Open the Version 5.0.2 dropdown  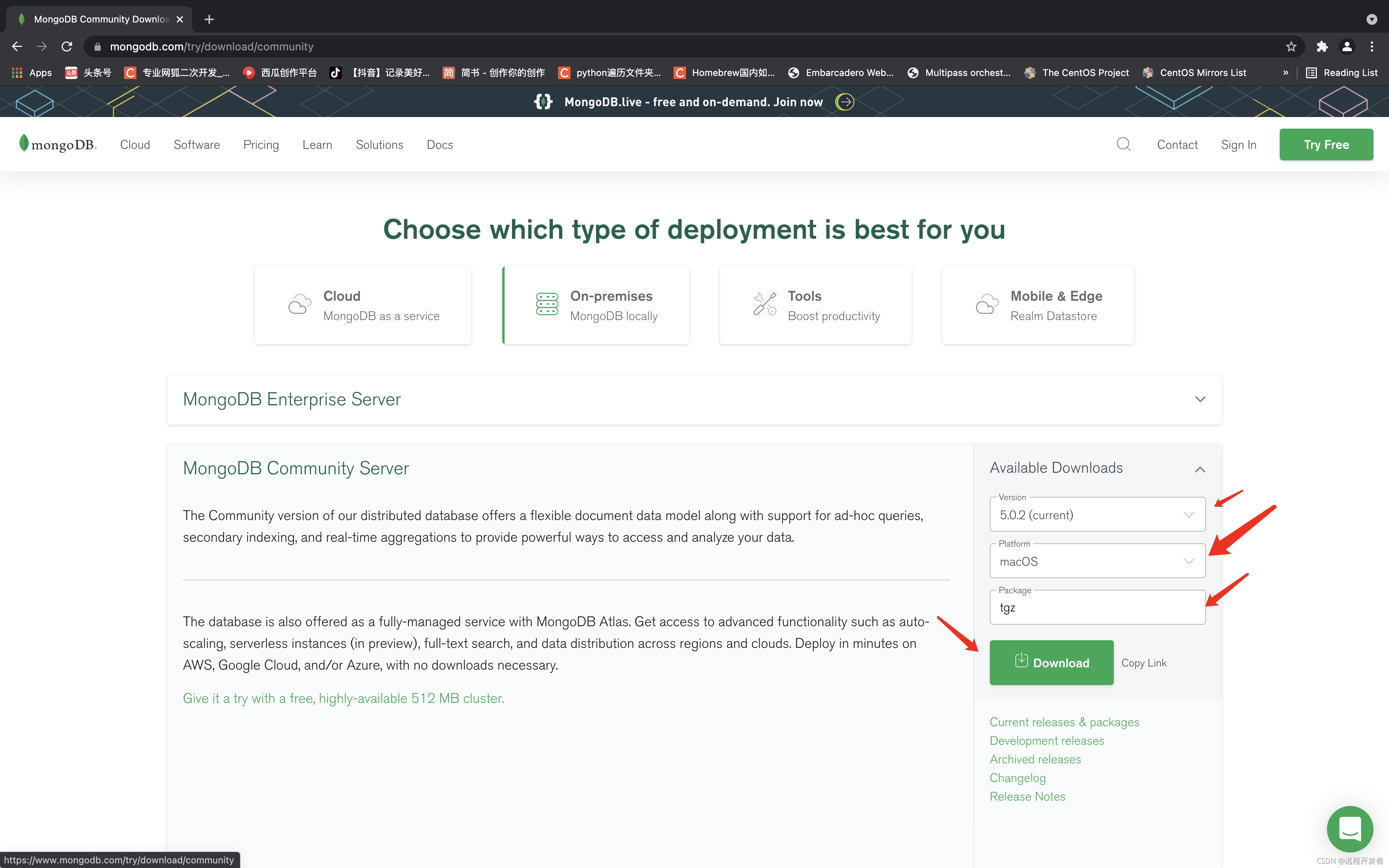1098,514
